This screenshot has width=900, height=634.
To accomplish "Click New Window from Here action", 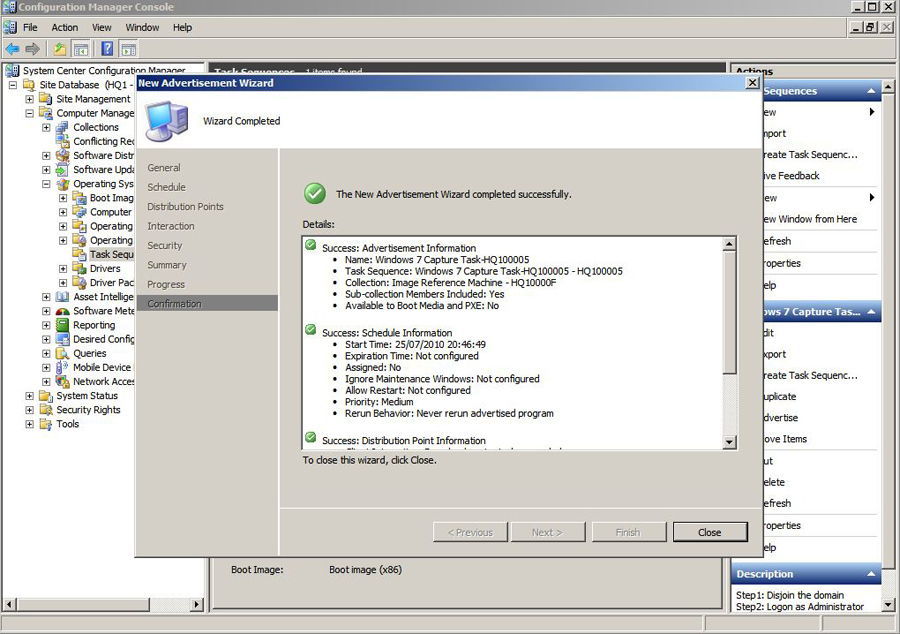I will pyautogui.click(x=810, y=219).
